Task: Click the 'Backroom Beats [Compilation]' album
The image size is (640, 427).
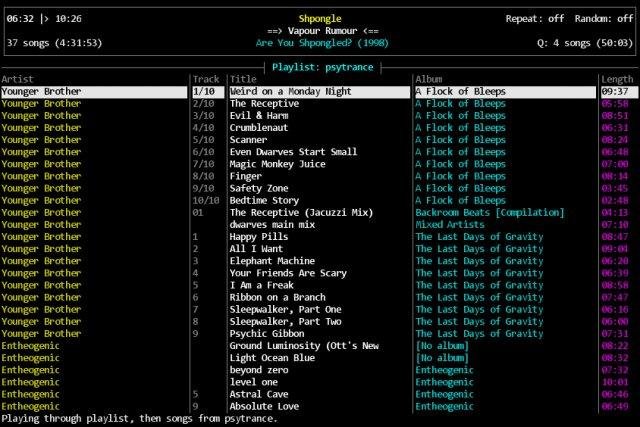Action: point(490,213)
